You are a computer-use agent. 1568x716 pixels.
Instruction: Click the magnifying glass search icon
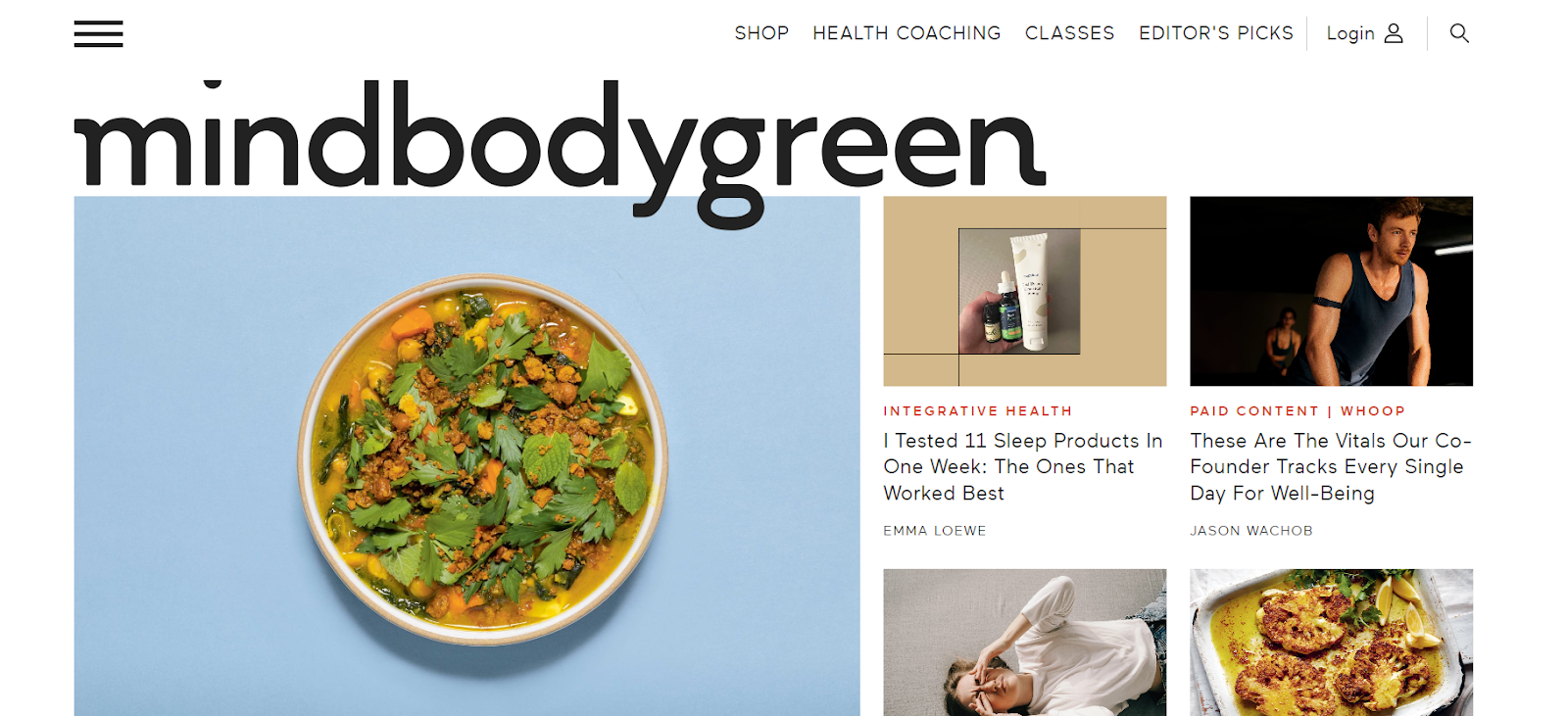tap(1459, 33)
